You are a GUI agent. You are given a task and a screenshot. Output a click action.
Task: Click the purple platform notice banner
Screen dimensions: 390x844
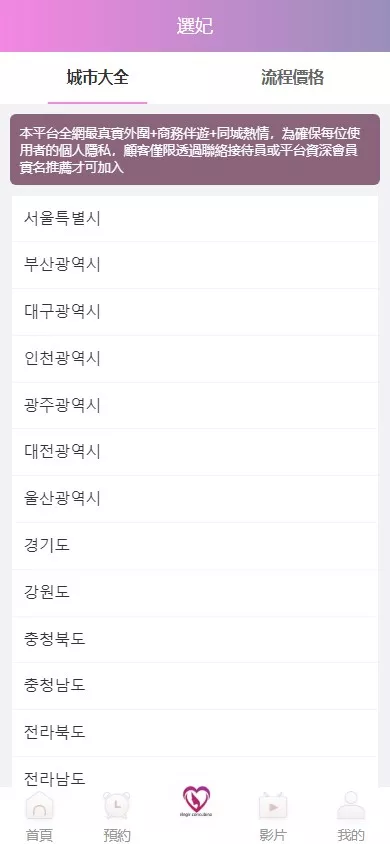coord(195,150)
